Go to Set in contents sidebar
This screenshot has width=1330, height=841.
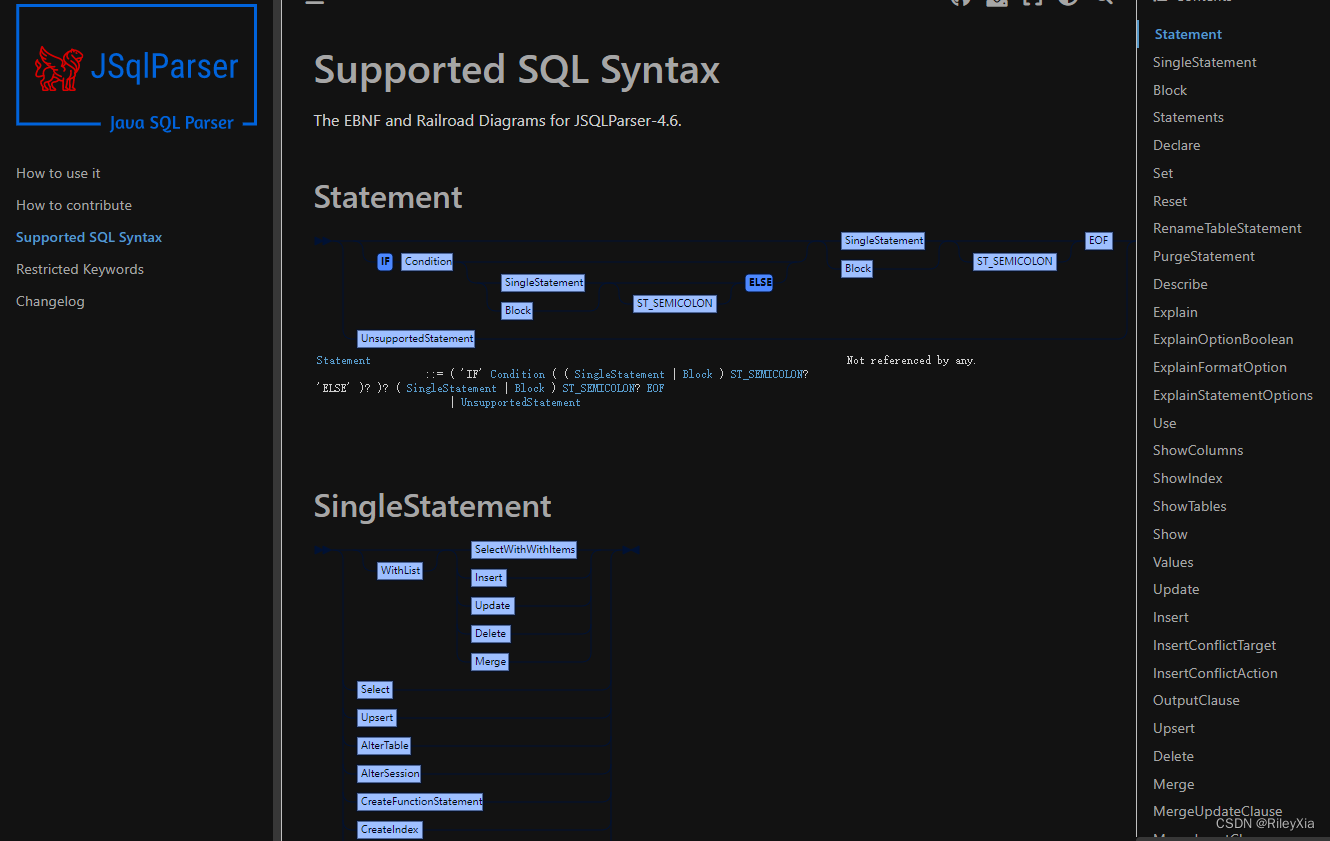click(x=1163, y=173)
